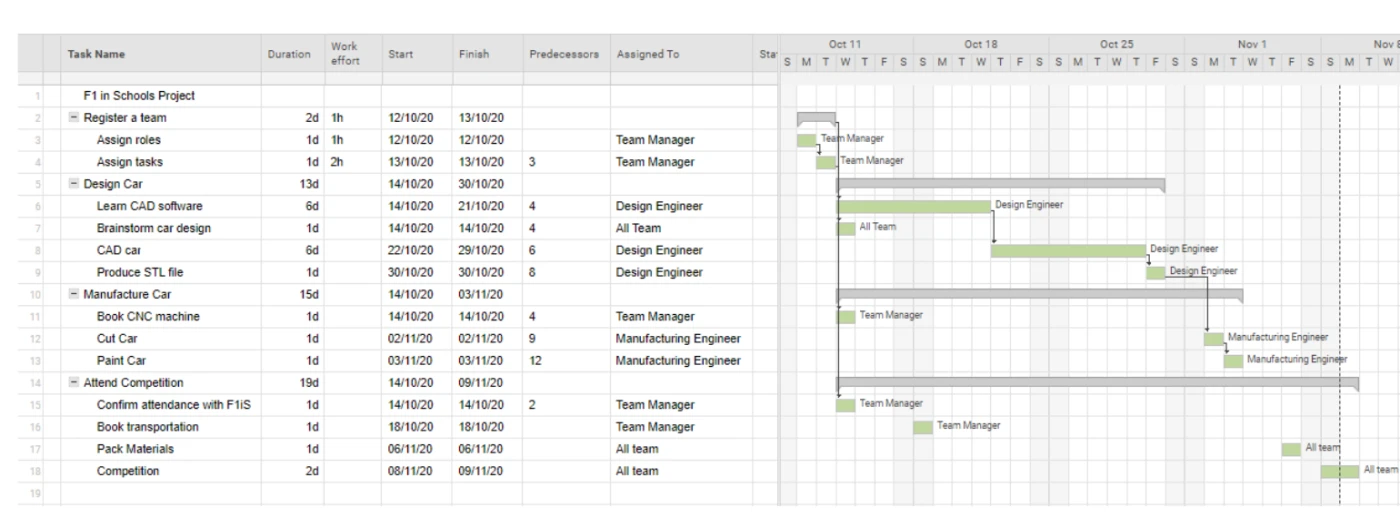Select the Paint Car task name
Screen dimensions: 1400x528
(x=121, y=360)
